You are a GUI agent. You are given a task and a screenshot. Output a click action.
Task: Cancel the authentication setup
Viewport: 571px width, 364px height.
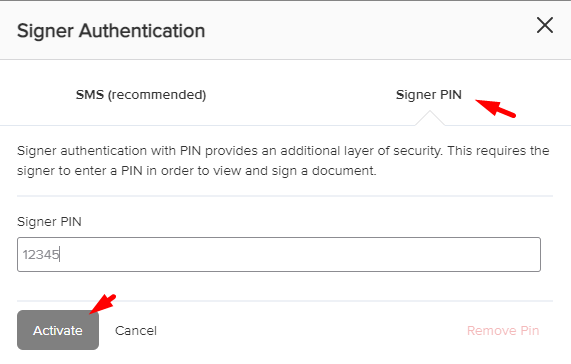[x=136, y=331]
